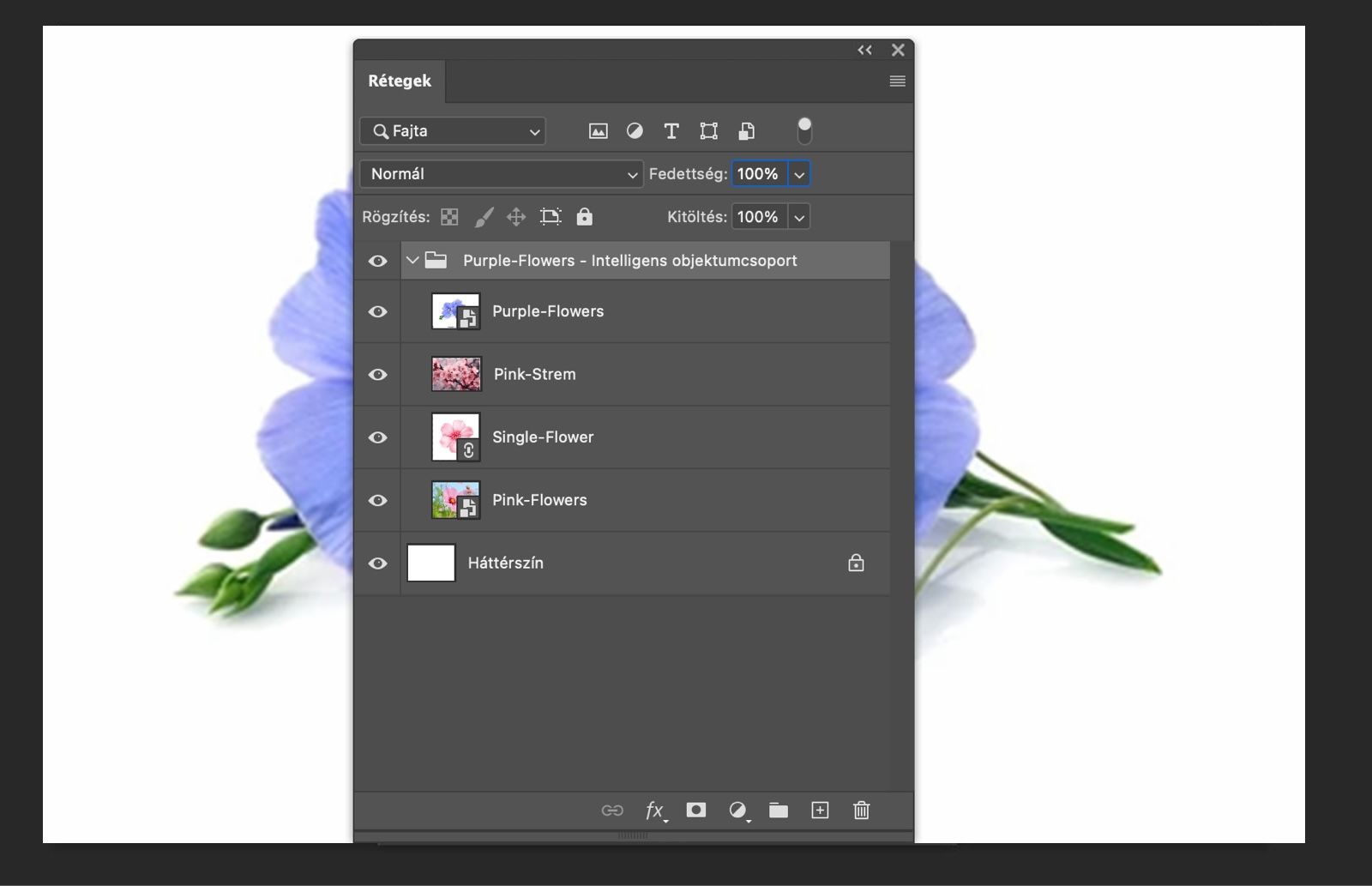1372x886 pixels.
Task: Open the fx layer style menu
Action: click(x=655, y=811)
